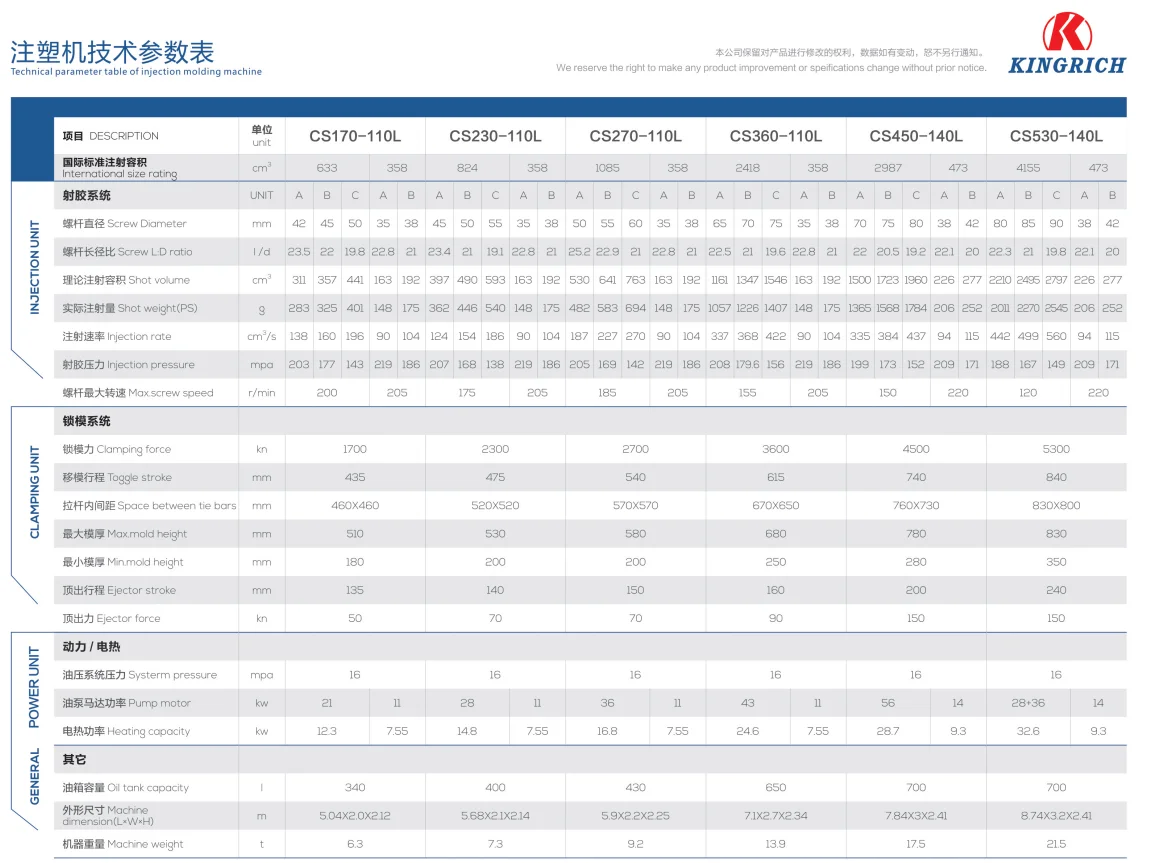Click the Oil tank capacity row label
1174x863 pixels.
coord(125,788)
